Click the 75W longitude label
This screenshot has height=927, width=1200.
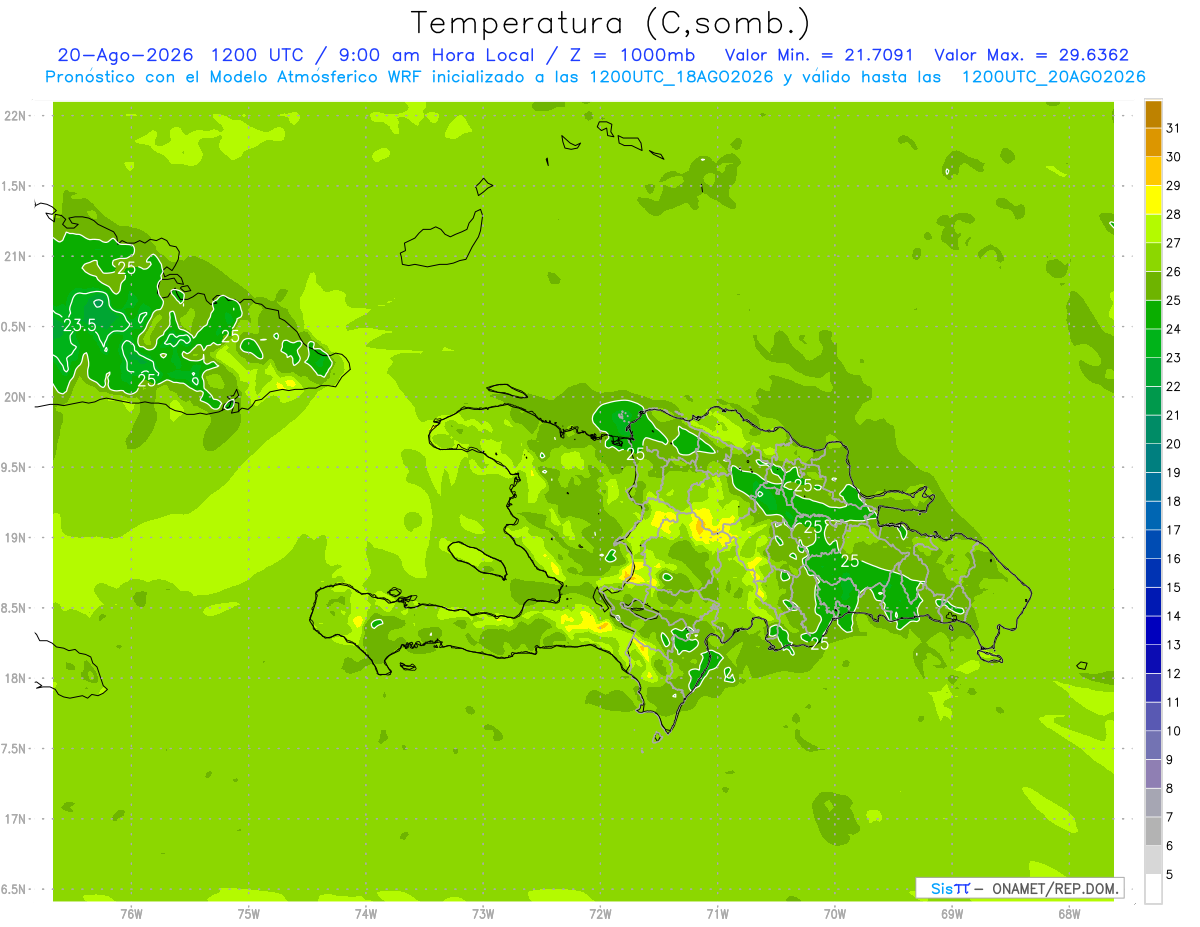pos(248,913)
